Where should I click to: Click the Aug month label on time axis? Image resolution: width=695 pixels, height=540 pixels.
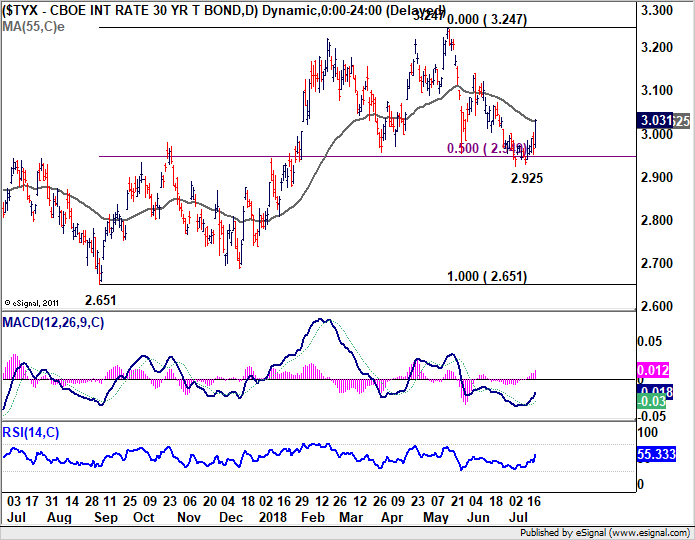(59, 517)
